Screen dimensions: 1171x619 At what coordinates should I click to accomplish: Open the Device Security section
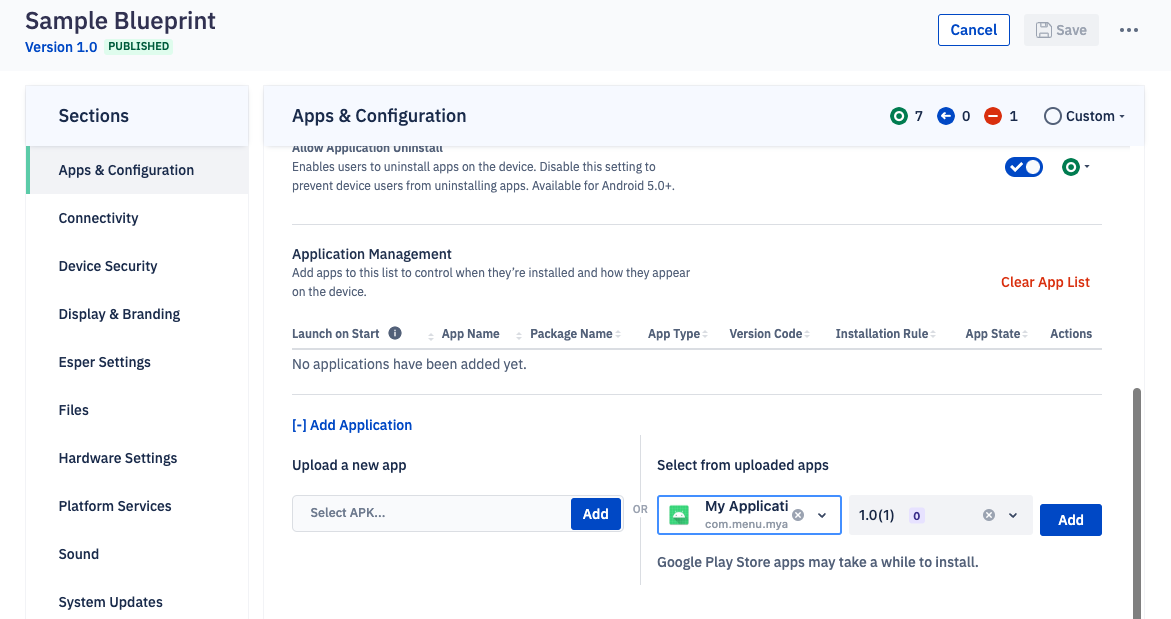[108, 266]
